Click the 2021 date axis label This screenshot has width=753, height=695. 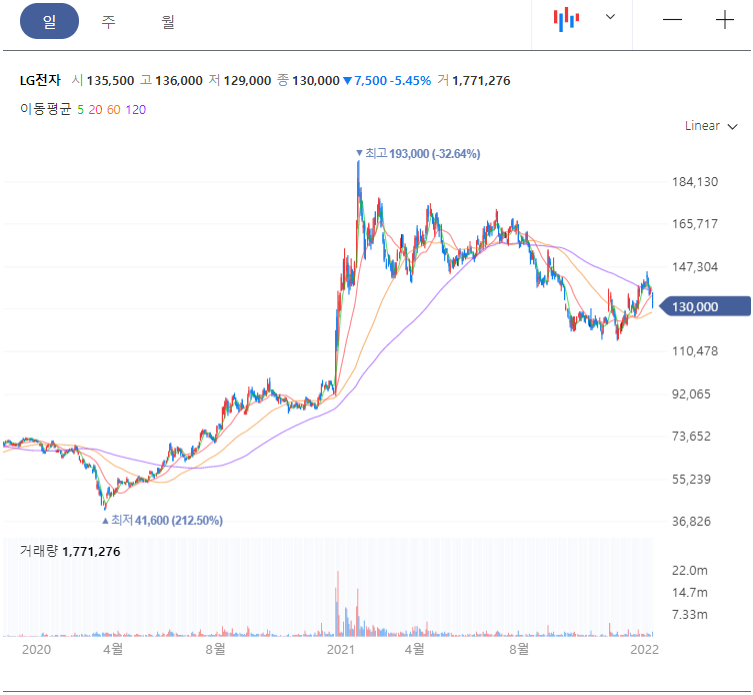point(340,650)
